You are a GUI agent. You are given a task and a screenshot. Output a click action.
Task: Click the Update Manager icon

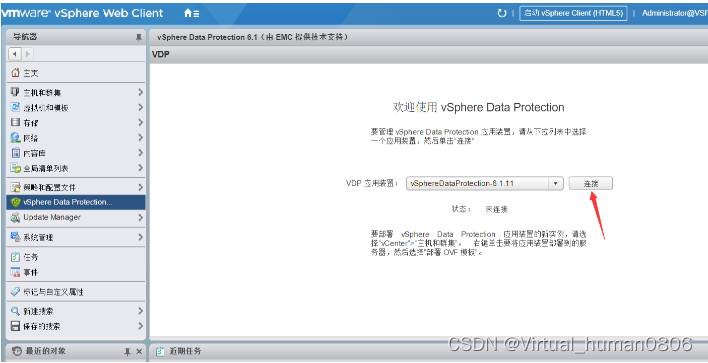coord(16,217)
